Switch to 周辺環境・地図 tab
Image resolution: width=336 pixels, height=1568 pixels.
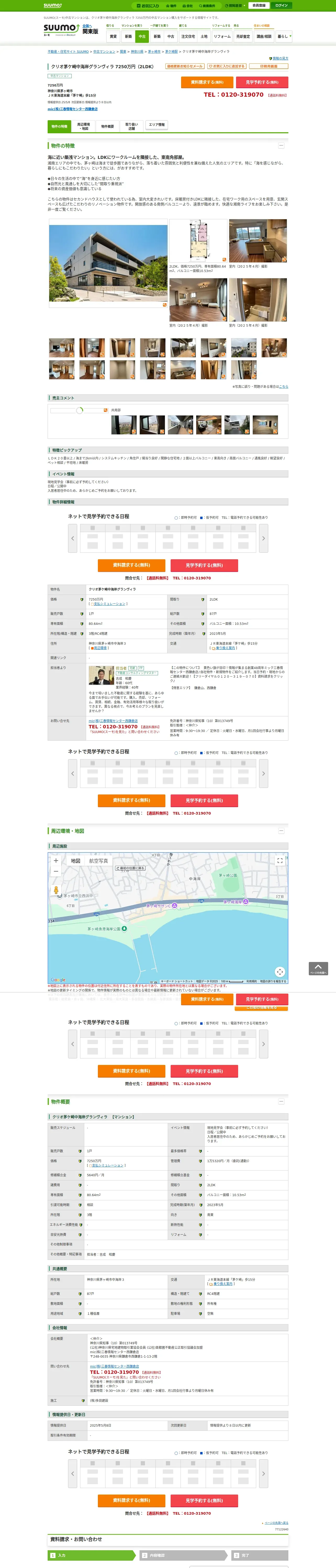(x=83, y=126)
